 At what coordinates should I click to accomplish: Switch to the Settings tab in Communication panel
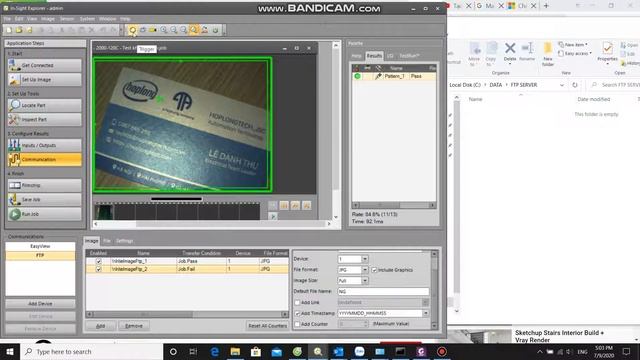pos(124,241)
